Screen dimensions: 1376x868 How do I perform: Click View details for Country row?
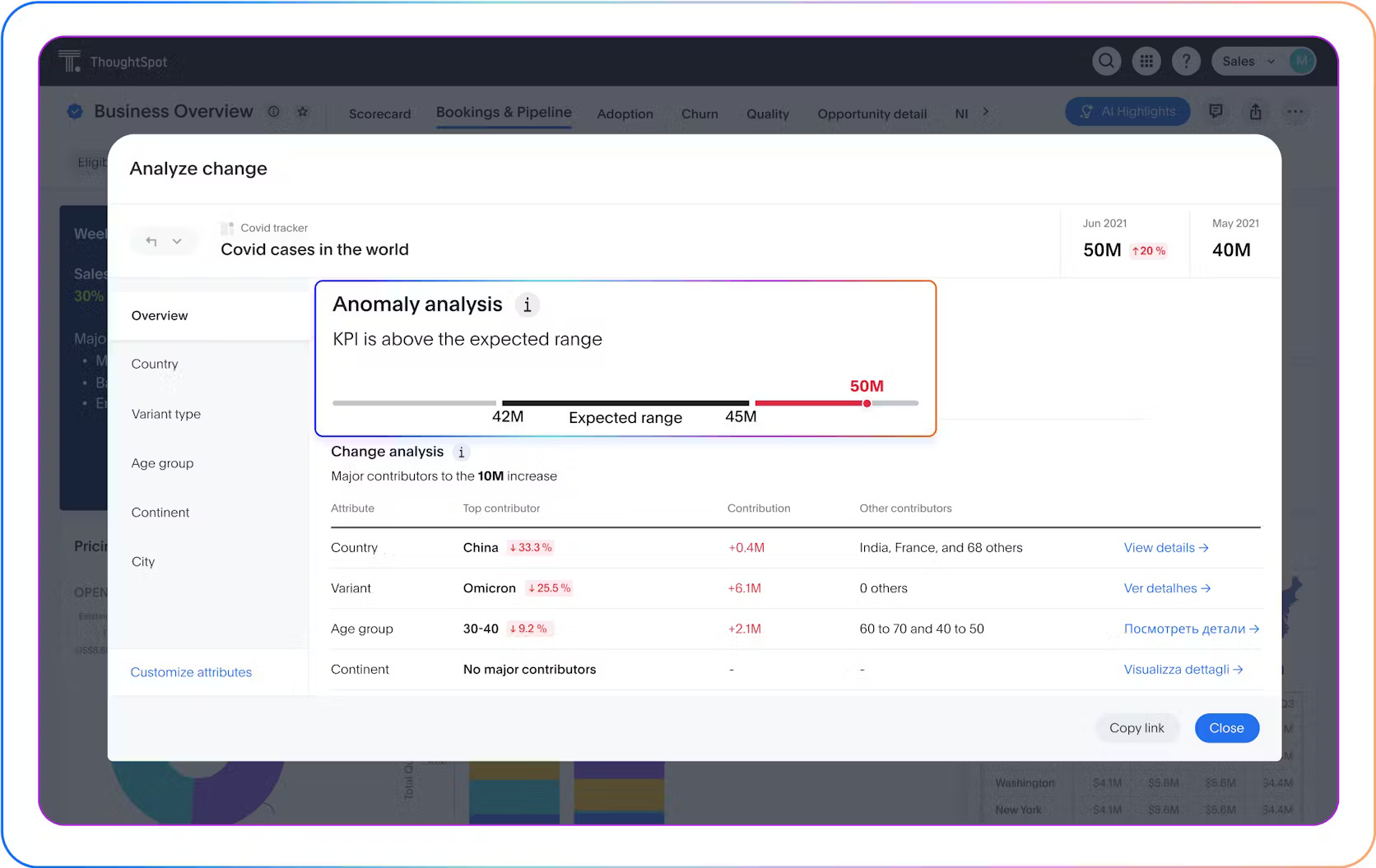click(1166, 548)
